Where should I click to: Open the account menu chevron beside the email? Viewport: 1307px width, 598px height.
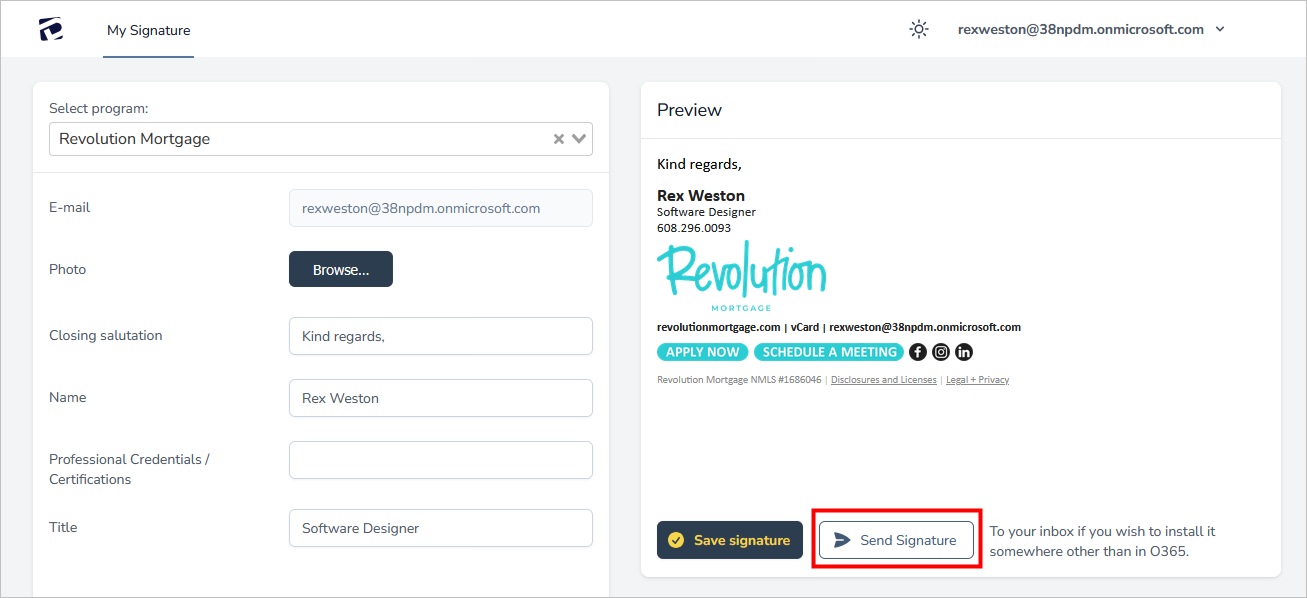point(1220,30)
